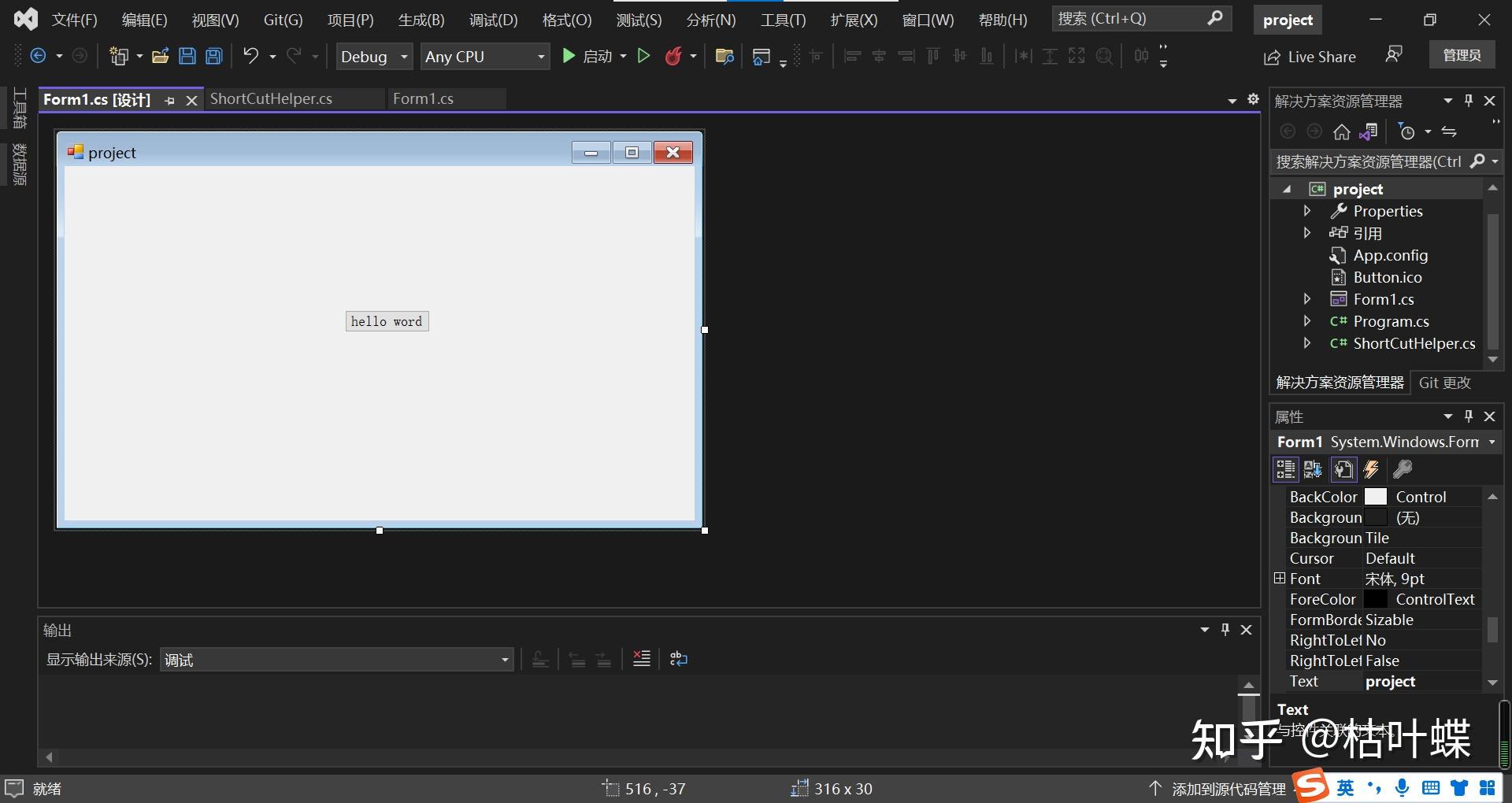Click the Hot Reload flame icon

[x=673, y=56]
